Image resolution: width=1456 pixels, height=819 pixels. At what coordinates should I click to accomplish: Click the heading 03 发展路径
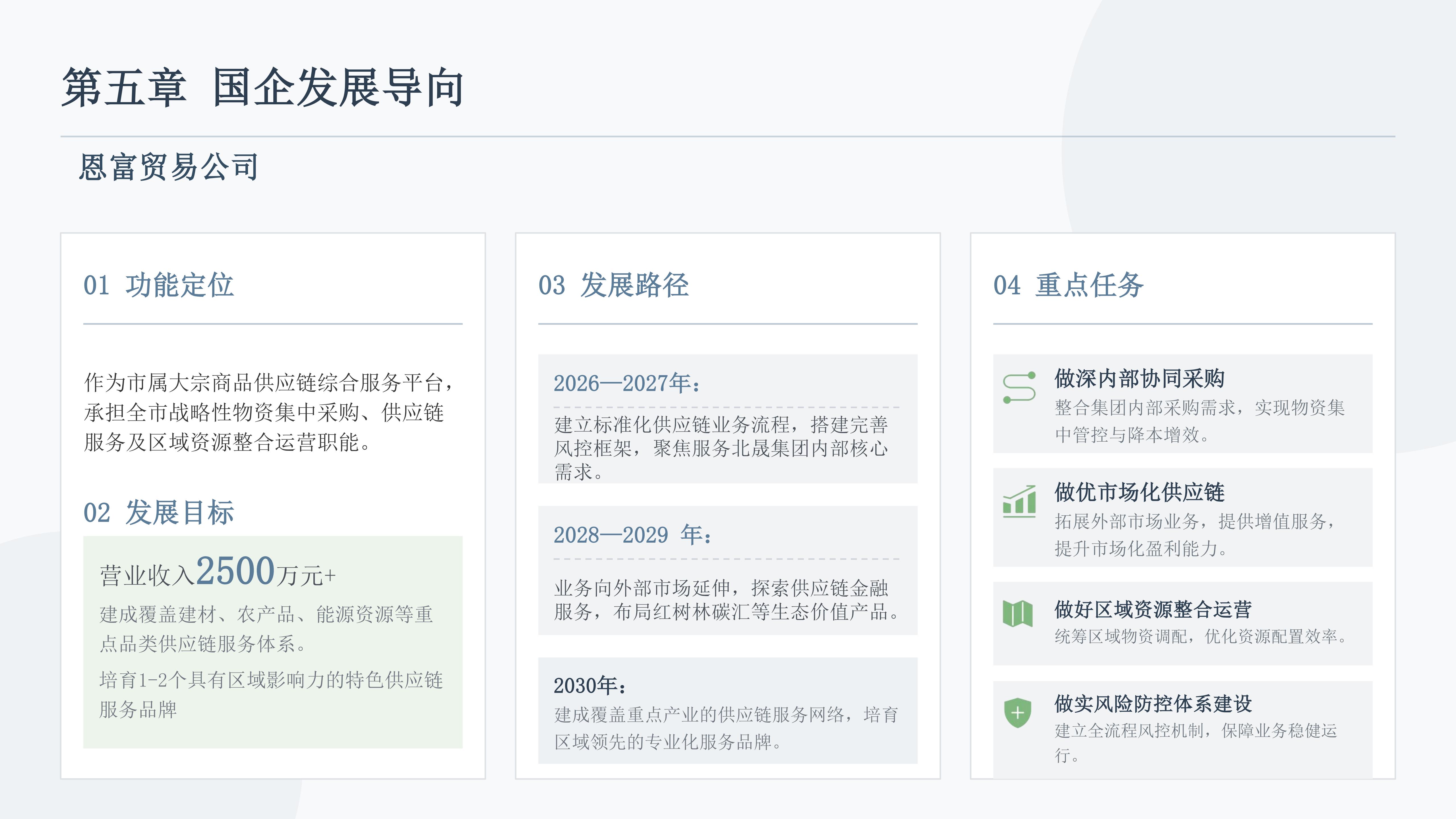(614, 285)
